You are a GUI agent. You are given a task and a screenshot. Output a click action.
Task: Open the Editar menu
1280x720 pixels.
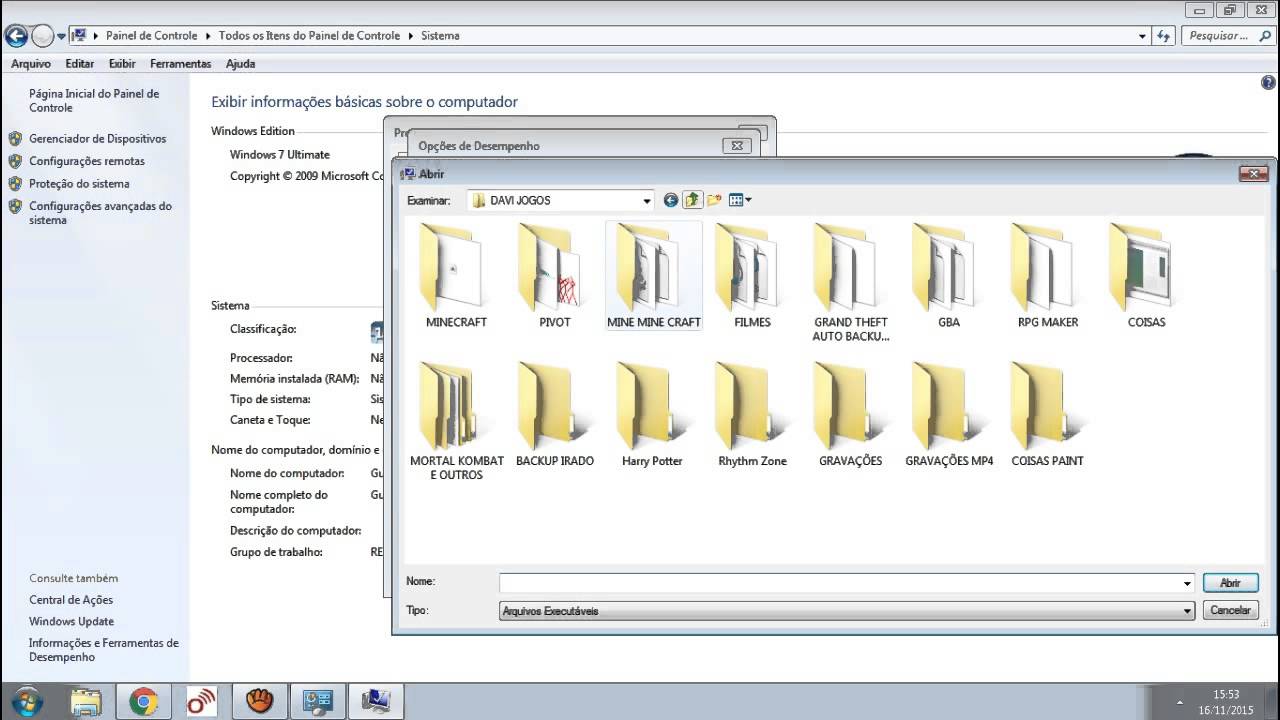click(80, 63)
